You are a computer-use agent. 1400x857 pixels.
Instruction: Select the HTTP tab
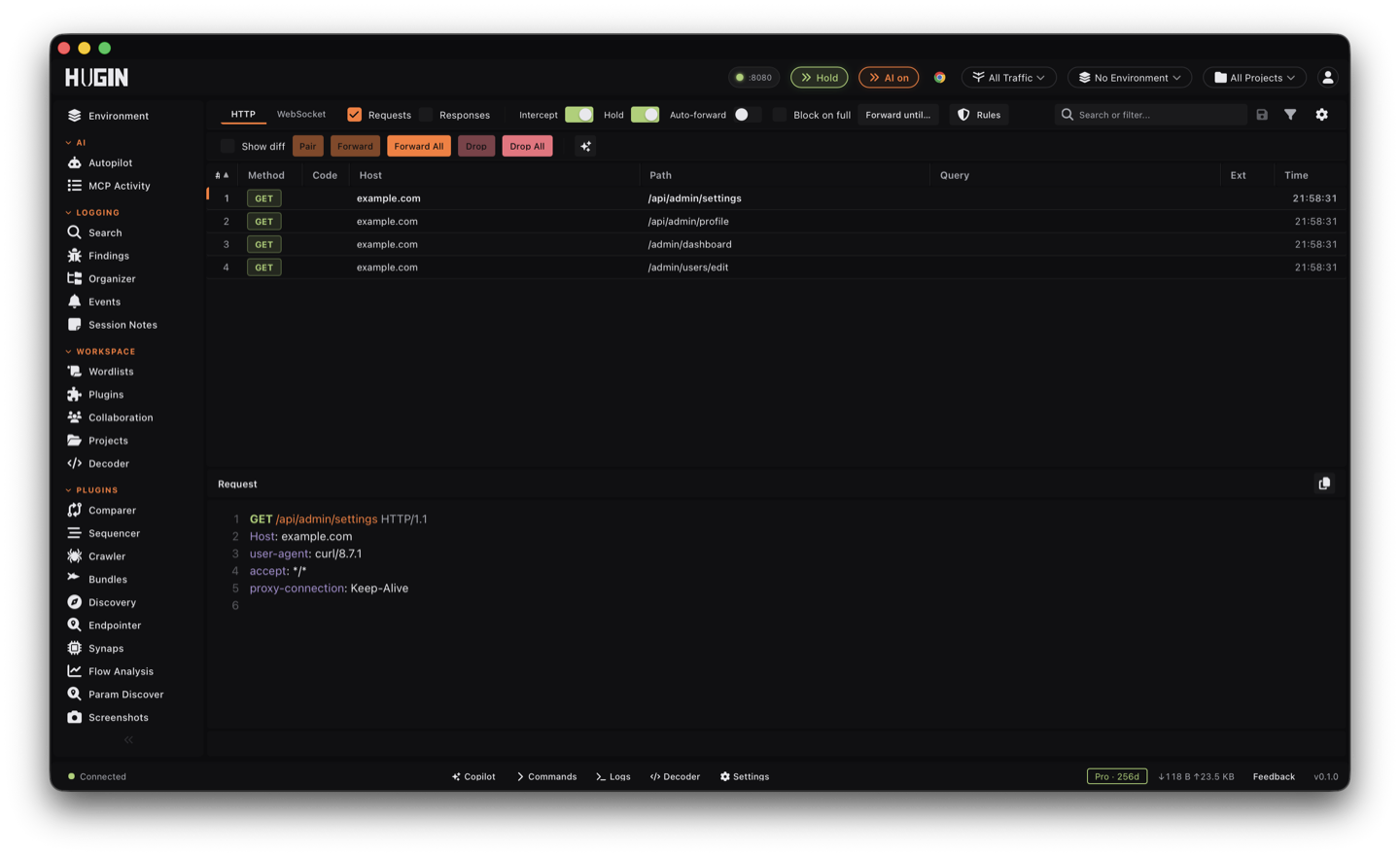coord(243,114)
